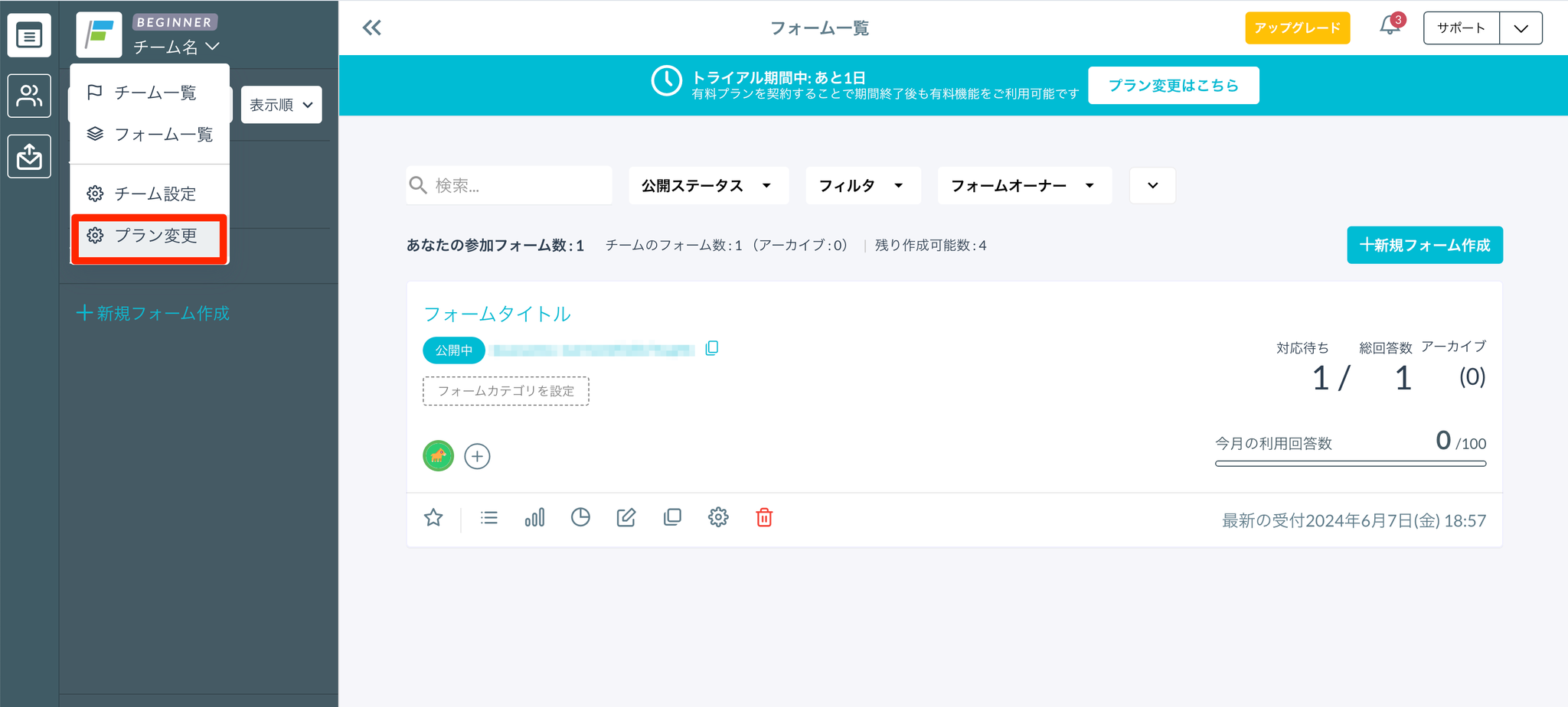
Task: Expand the チーム名 team dropdown
Action: click(x=176, y=47)
